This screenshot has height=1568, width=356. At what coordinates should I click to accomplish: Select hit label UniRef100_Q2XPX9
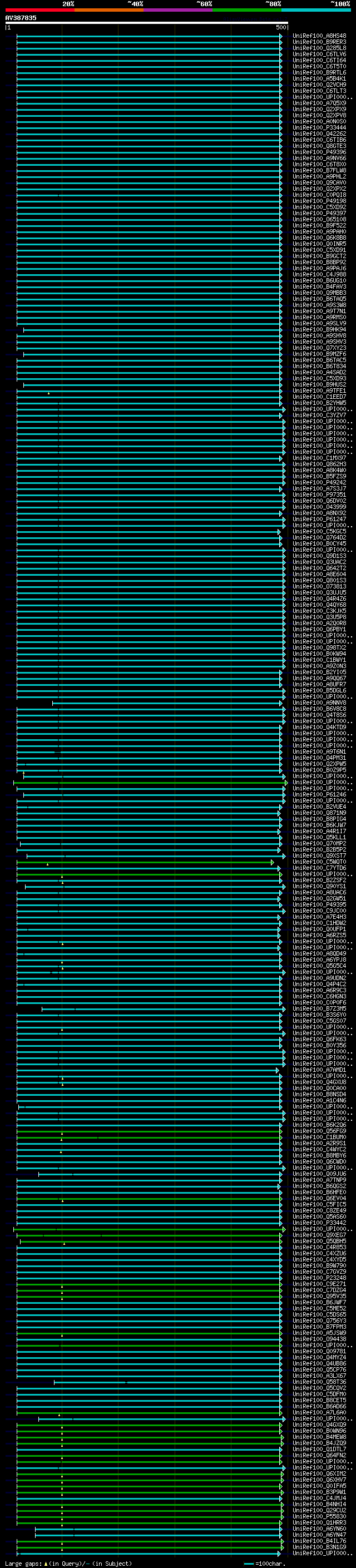tap(319, 110)
